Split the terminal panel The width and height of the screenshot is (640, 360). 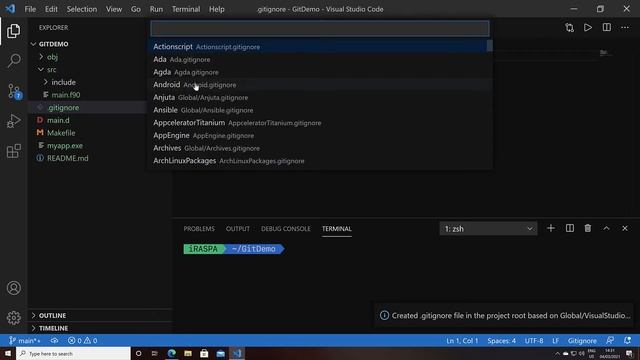click(x=570, y=229)
